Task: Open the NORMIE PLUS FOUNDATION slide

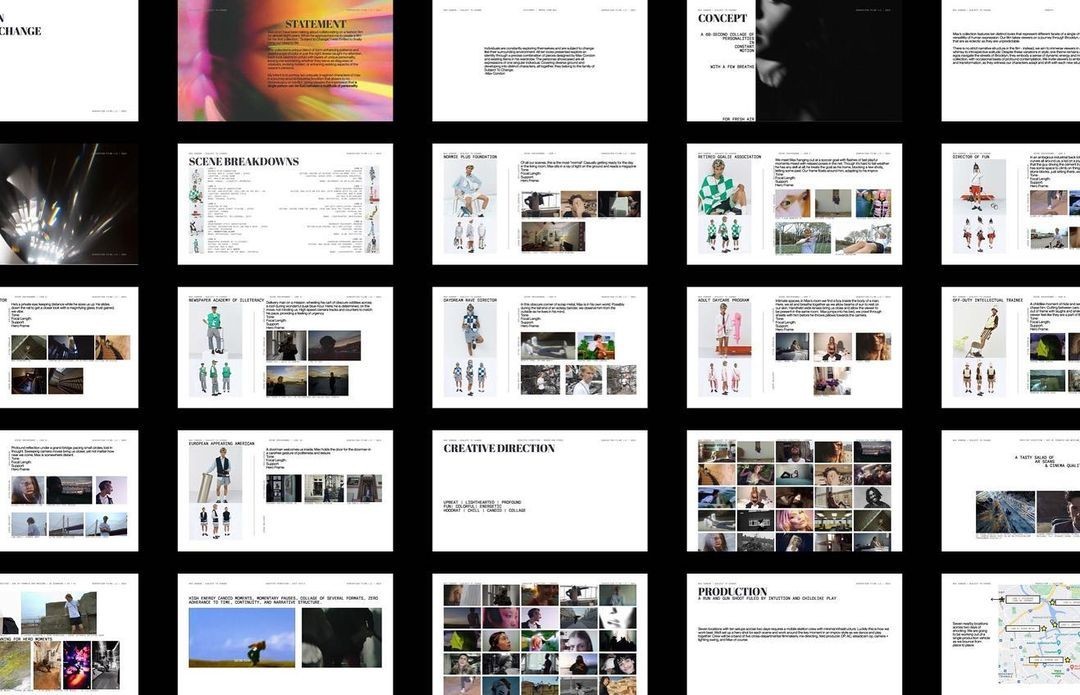Action: 540,204
